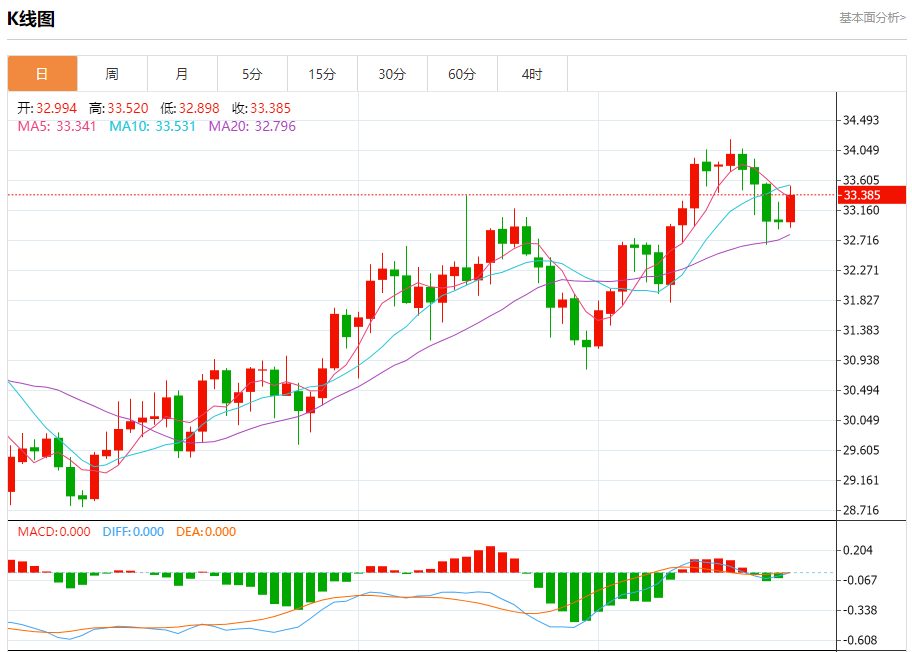Select the 30分 timeframe tab
Viewport: 912px width, 652px height.
(x=392, y=74)
